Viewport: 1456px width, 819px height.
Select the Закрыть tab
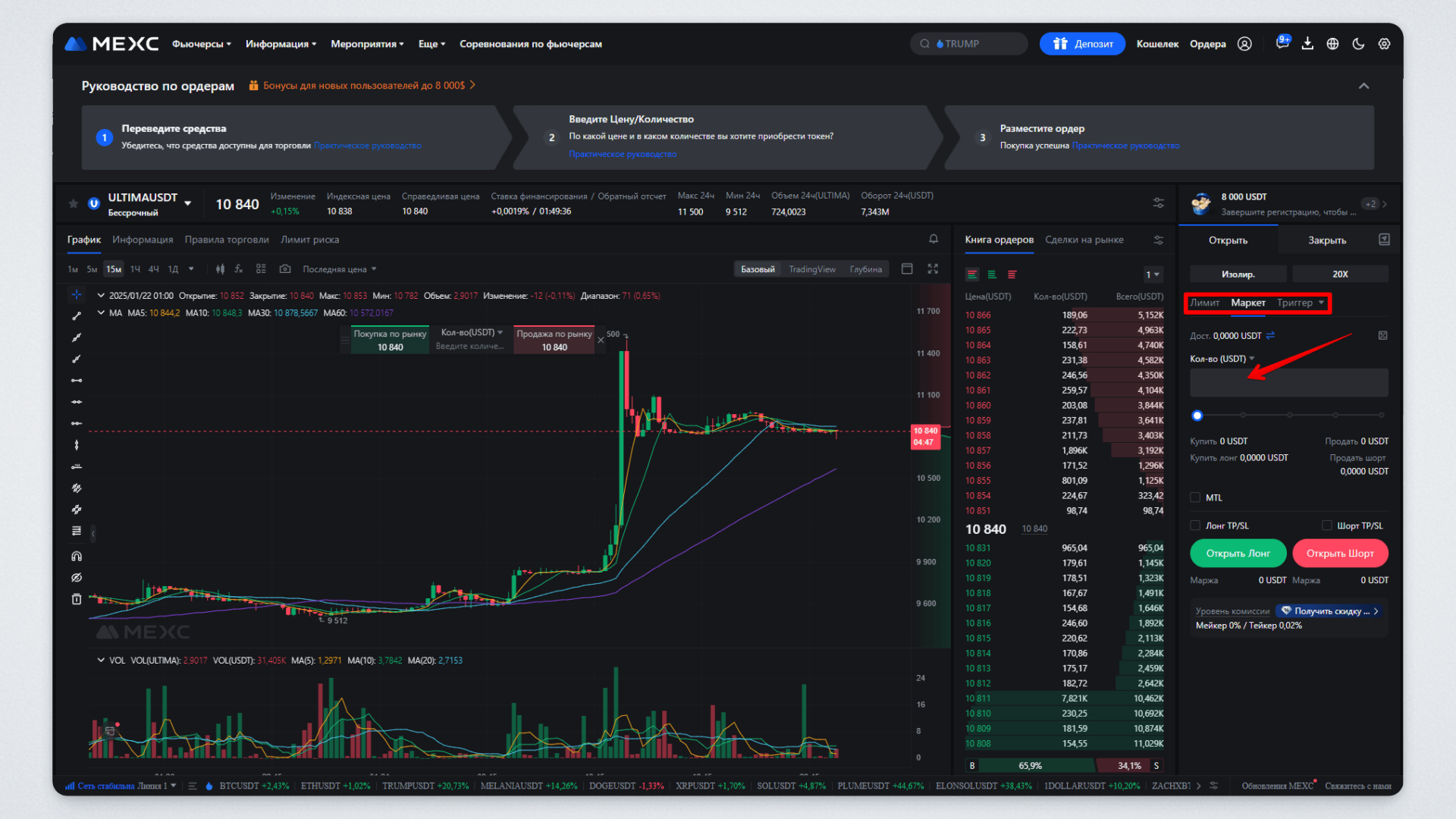coord(1326,240)
